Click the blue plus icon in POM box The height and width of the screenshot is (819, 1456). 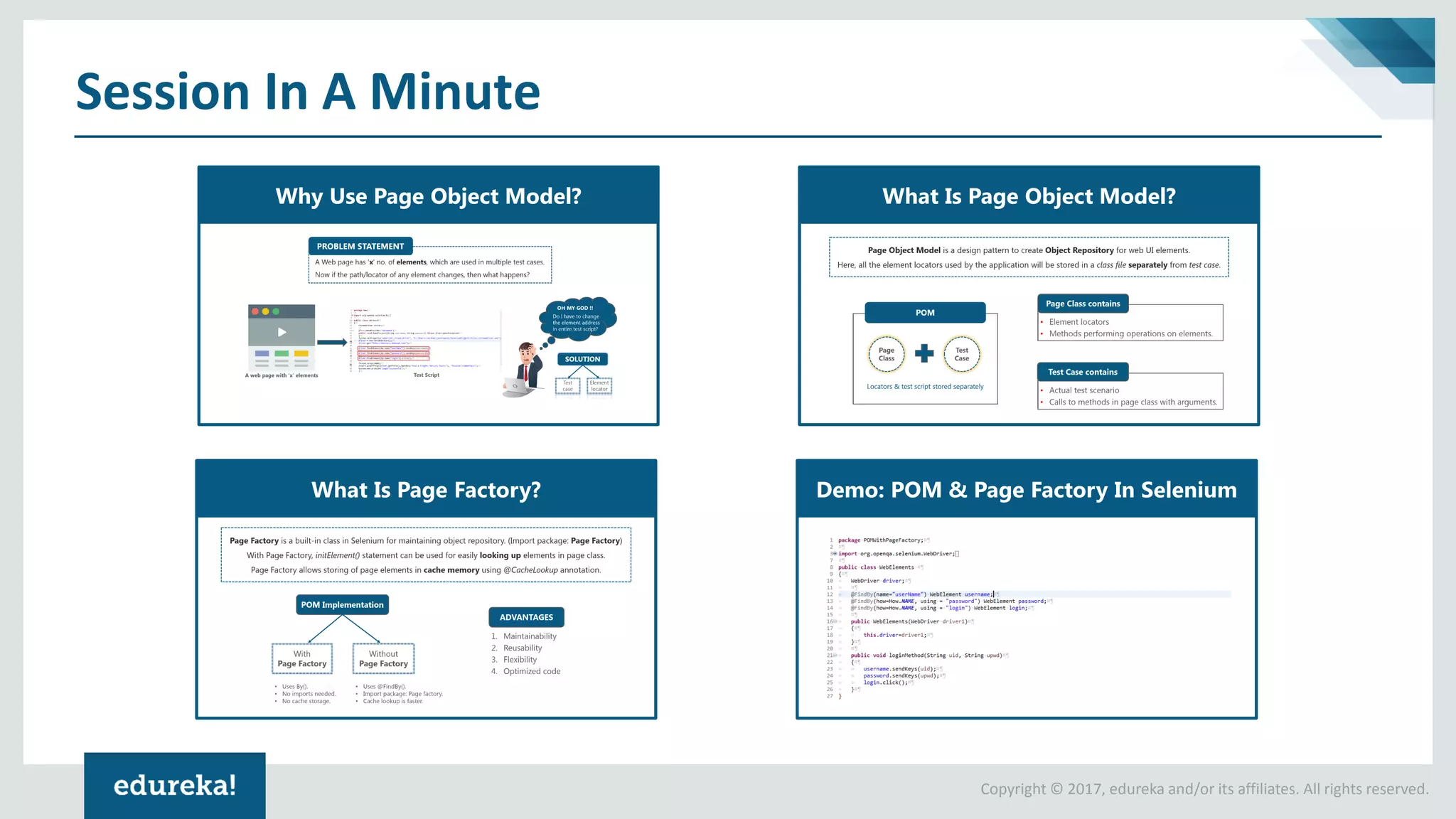(x=924, y=353)
